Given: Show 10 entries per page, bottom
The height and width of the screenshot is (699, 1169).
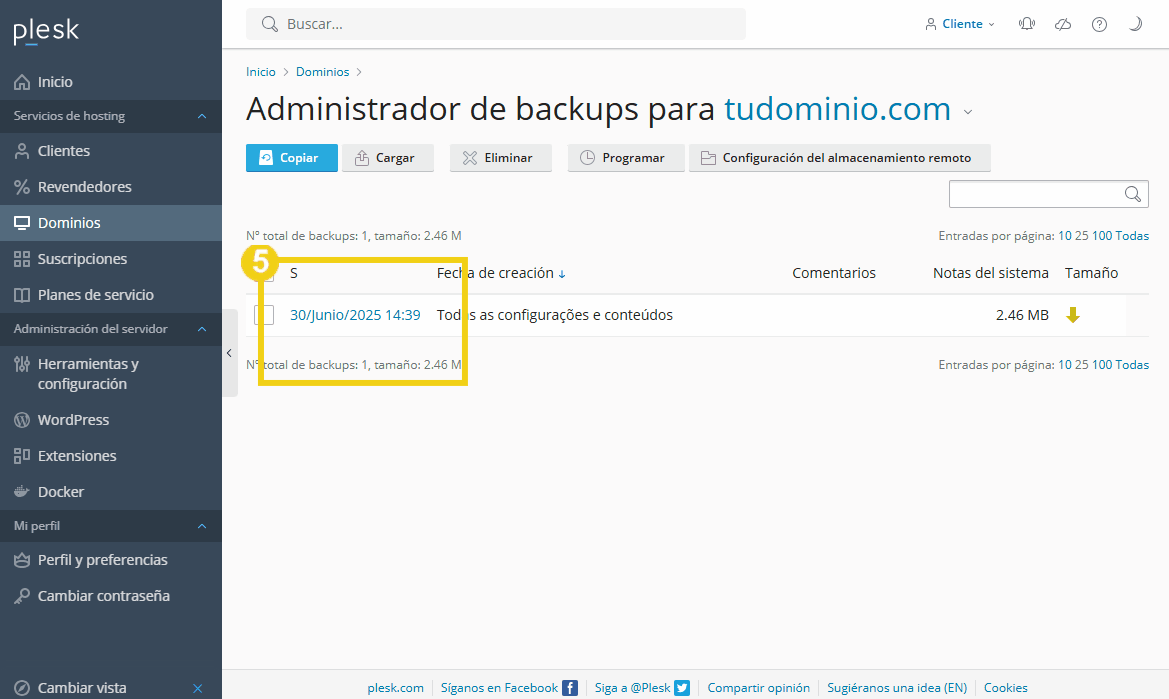Looking at the screenshot, I should click(1064, 364).
